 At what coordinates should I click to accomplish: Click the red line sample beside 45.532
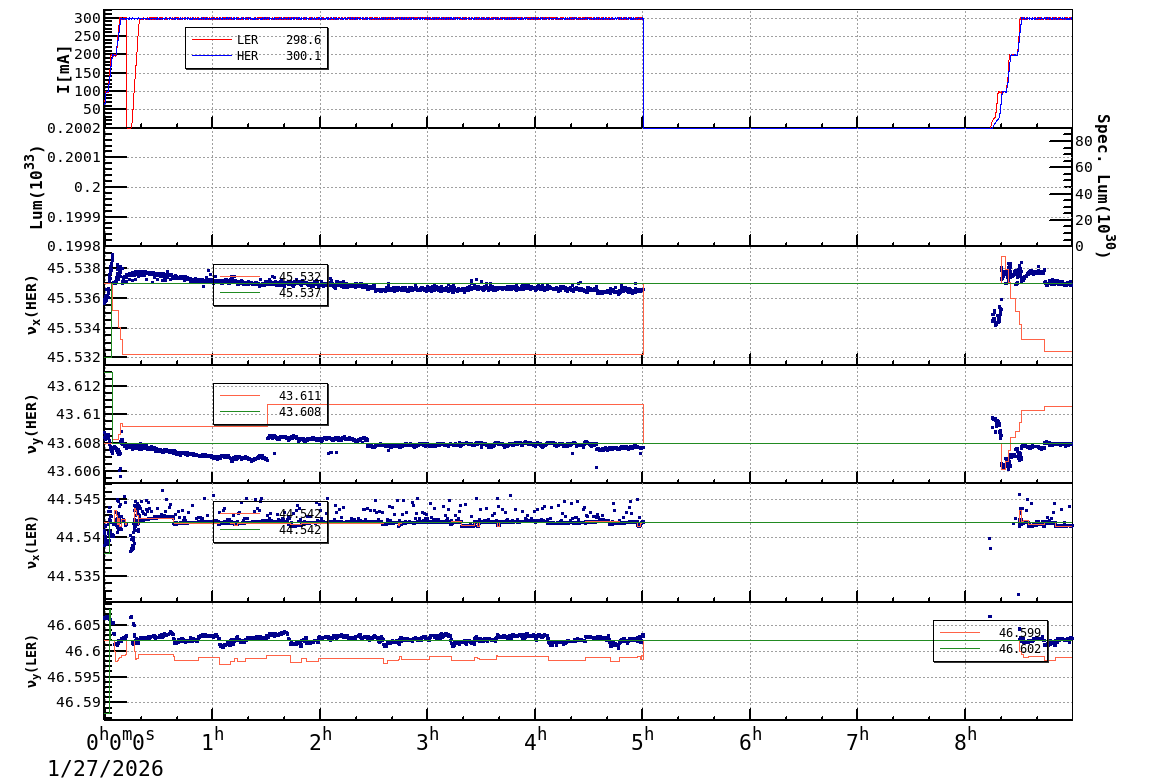(239, 276)
